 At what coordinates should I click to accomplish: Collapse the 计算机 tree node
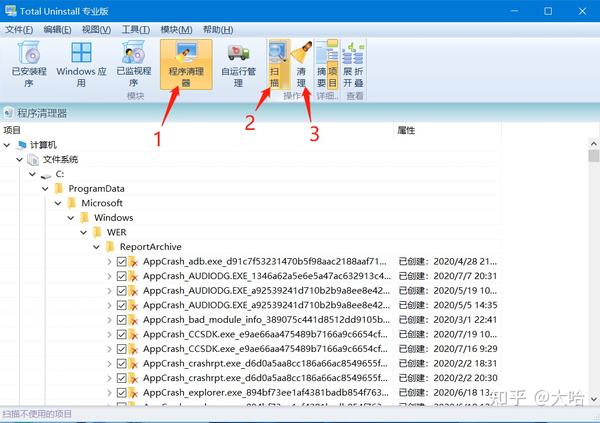(7, 145)
